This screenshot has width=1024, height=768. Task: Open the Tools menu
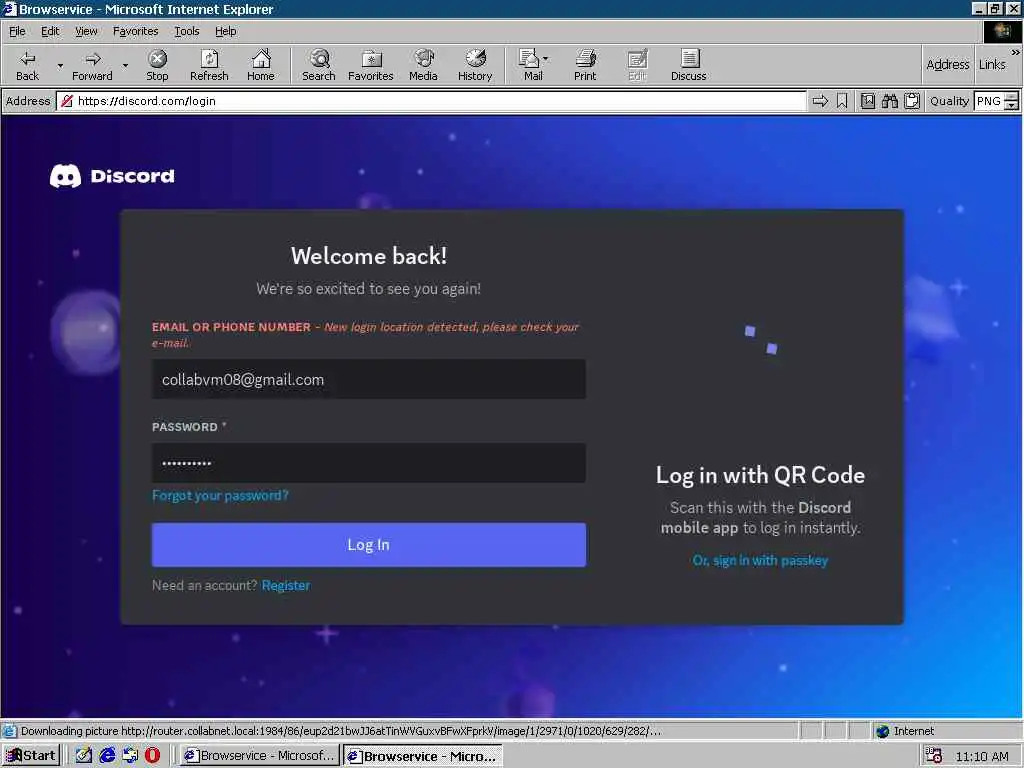point(186,31)
